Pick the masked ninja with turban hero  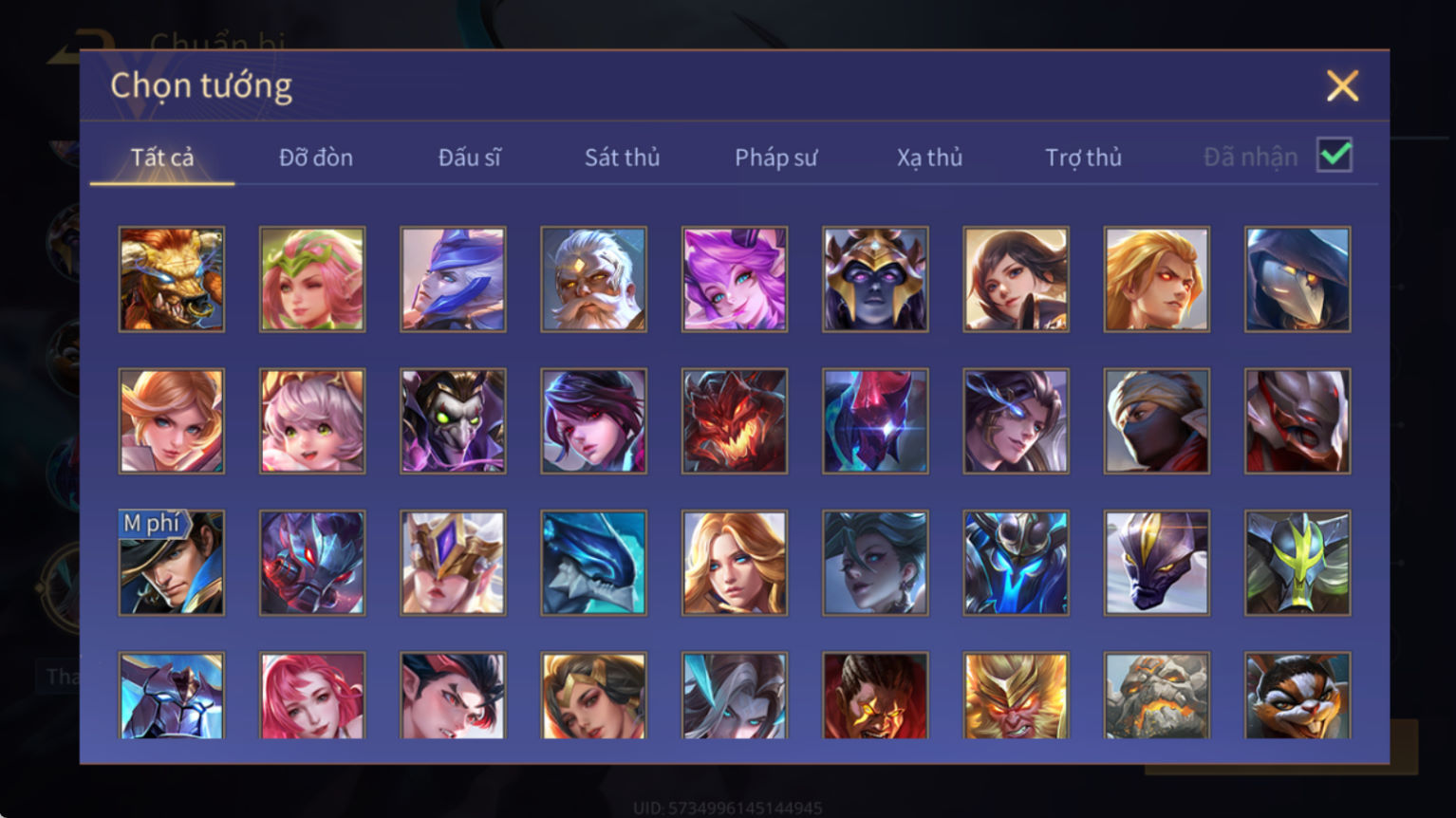pyautogui.click(x=1156, y=421)
